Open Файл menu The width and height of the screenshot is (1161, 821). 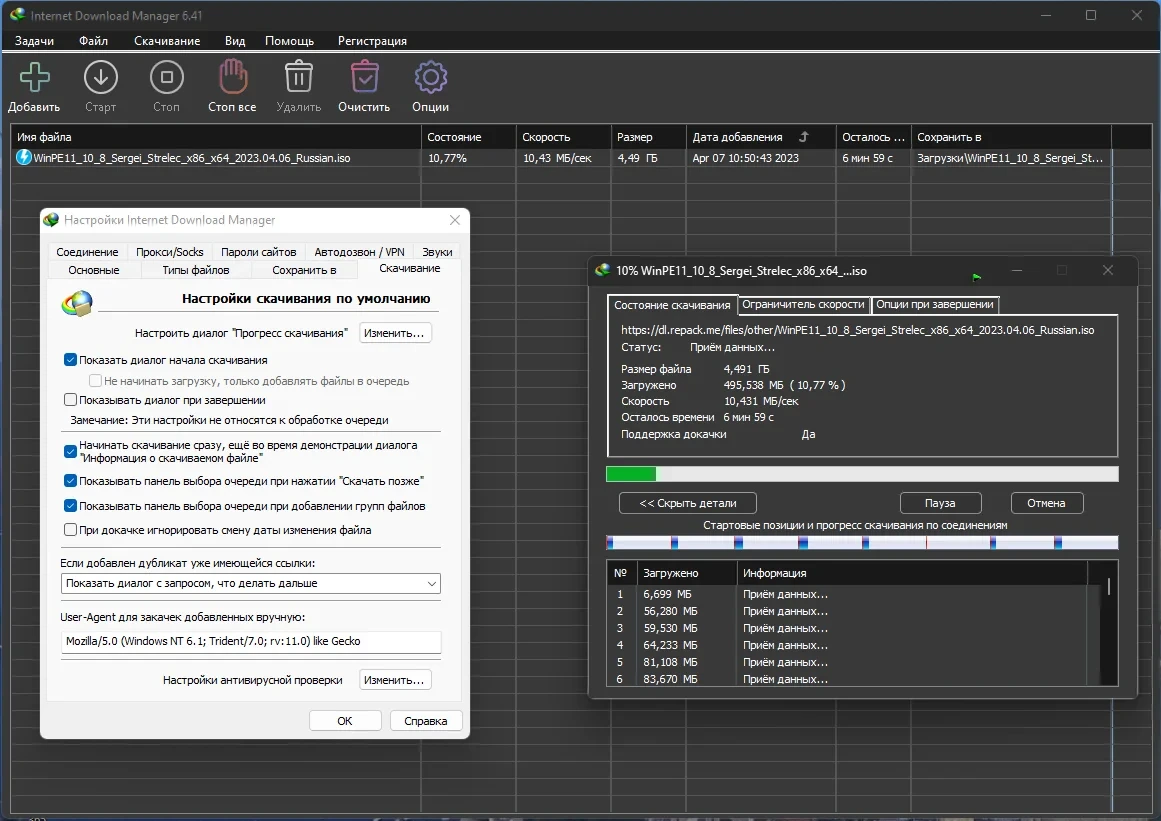click(93, 41)
